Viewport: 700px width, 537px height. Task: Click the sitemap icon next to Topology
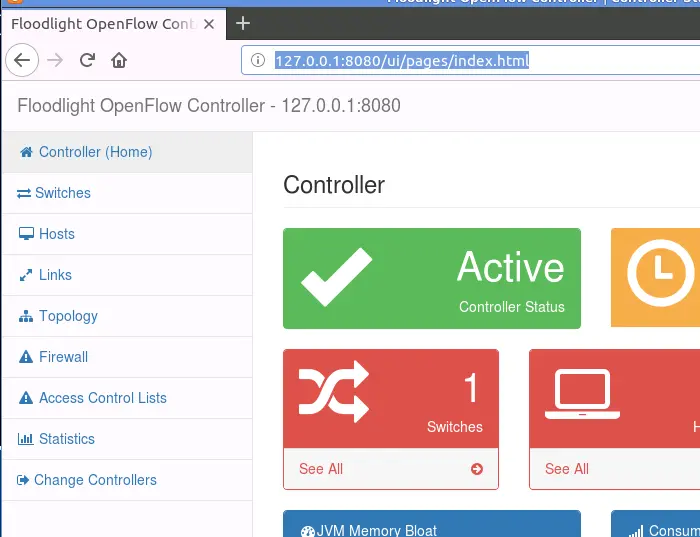[x=26, y=316]
